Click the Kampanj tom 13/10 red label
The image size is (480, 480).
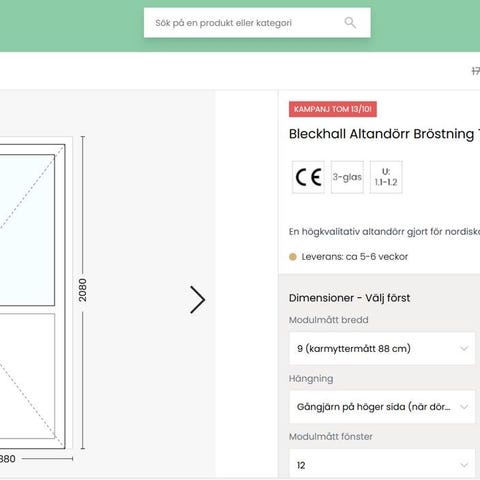tap(333, 109)
